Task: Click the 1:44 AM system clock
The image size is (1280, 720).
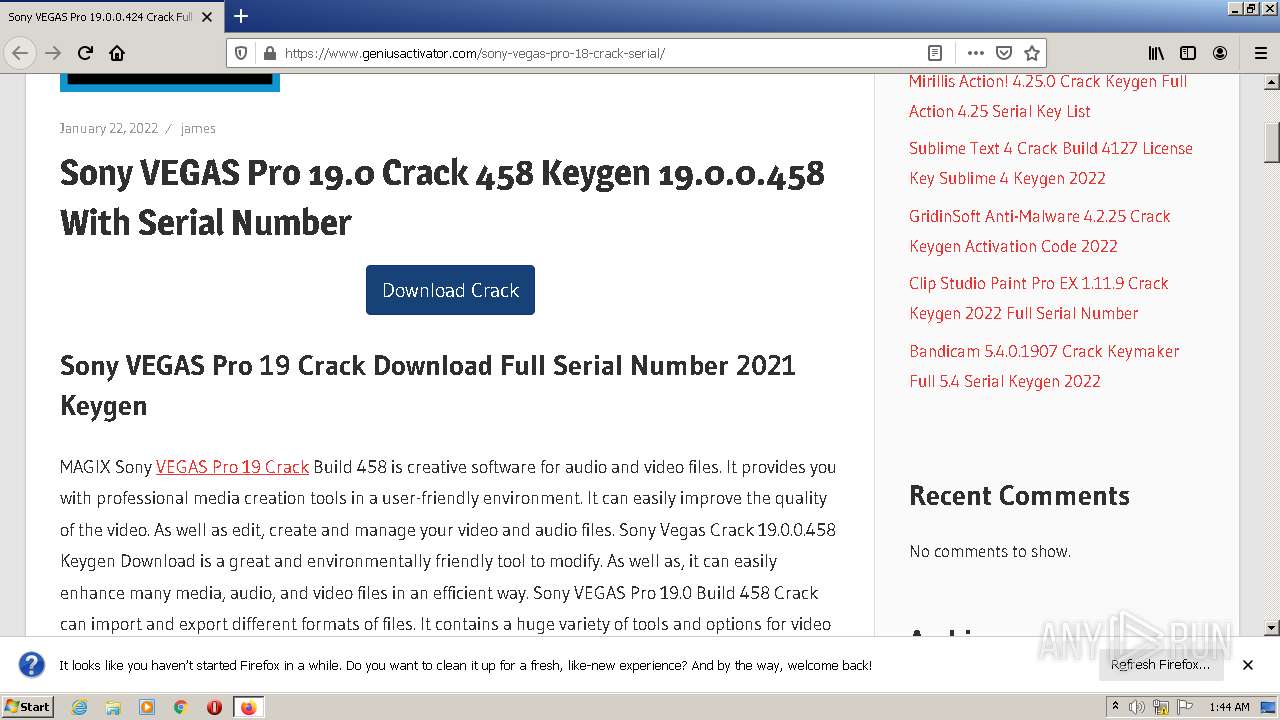Action: coord(1229,707)
